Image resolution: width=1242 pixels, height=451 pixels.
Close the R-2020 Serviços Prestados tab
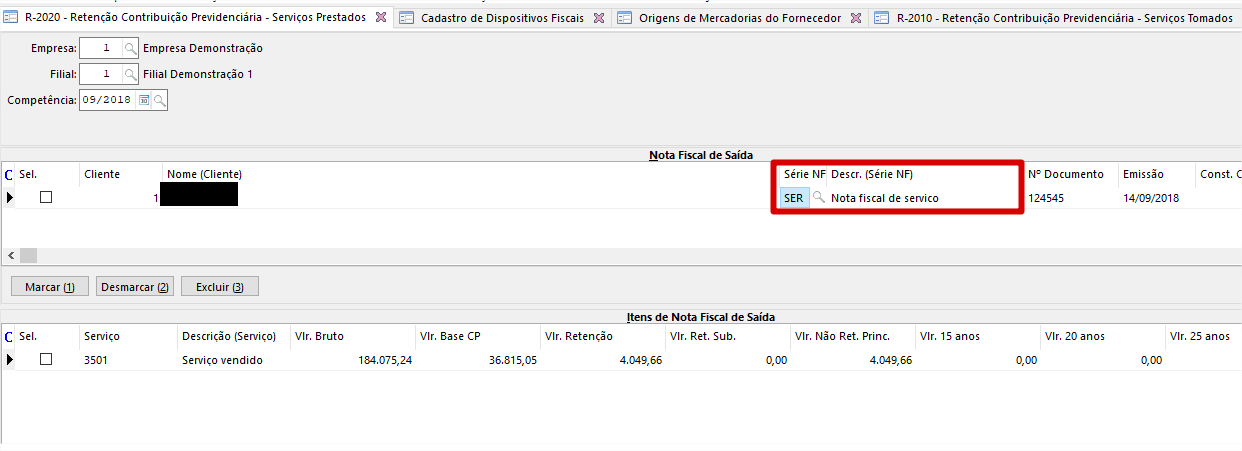coord(380,18)
